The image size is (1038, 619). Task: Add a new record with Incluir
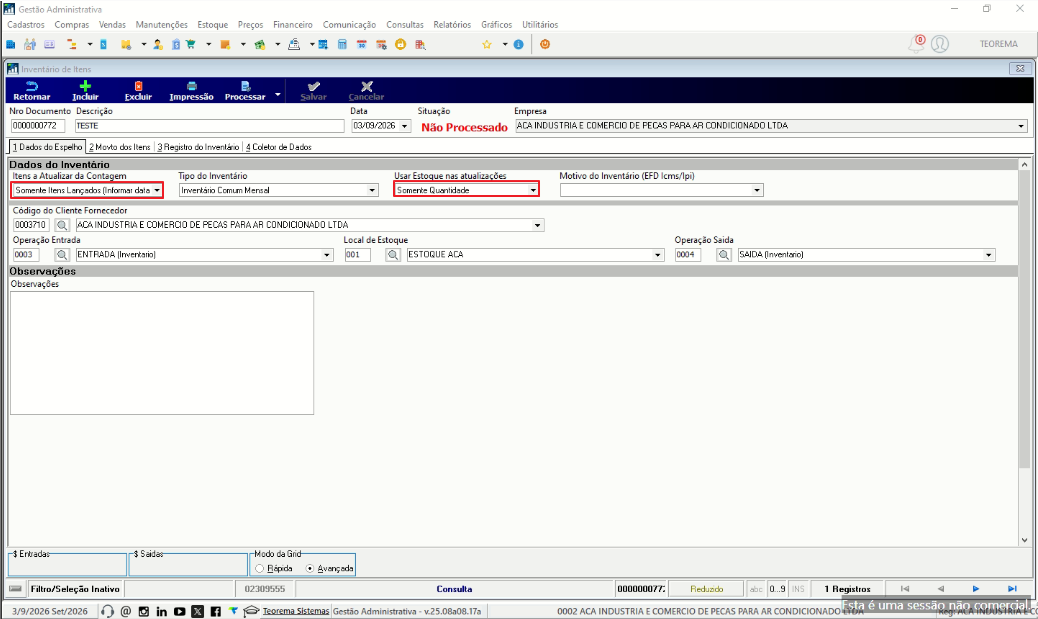pos(85,91)
